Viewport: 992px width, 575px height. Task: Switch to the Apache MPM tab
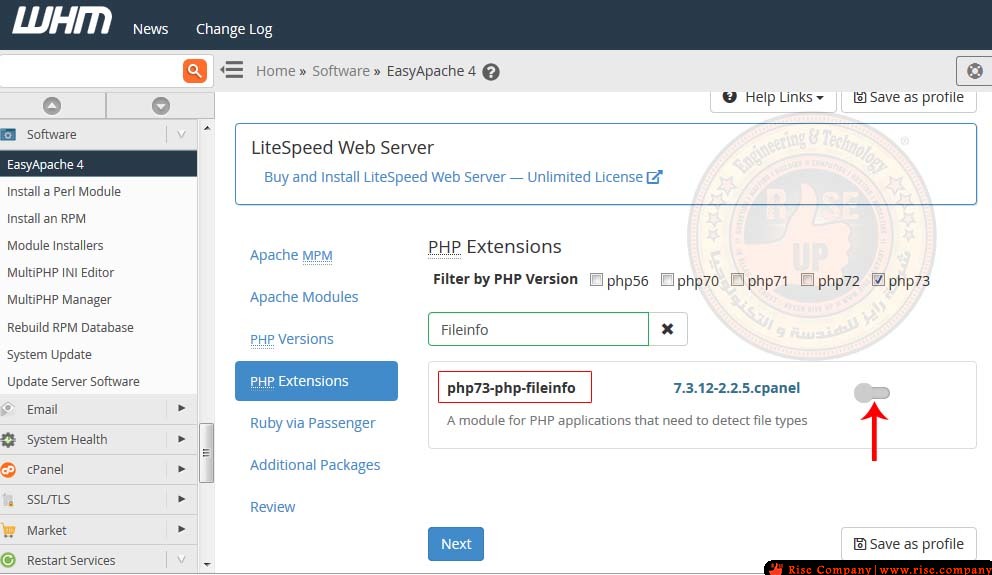(291, 255)
